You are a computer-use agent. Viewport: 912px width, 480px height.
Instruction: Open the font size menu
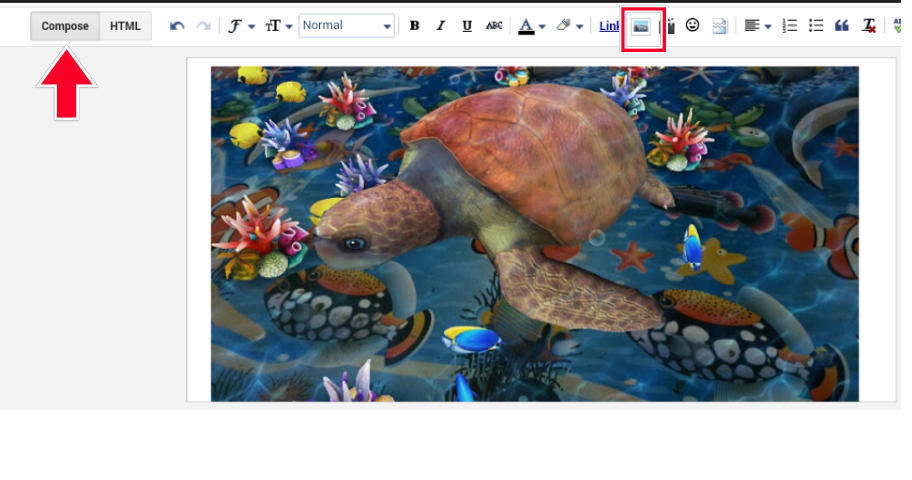coord(279,26)
